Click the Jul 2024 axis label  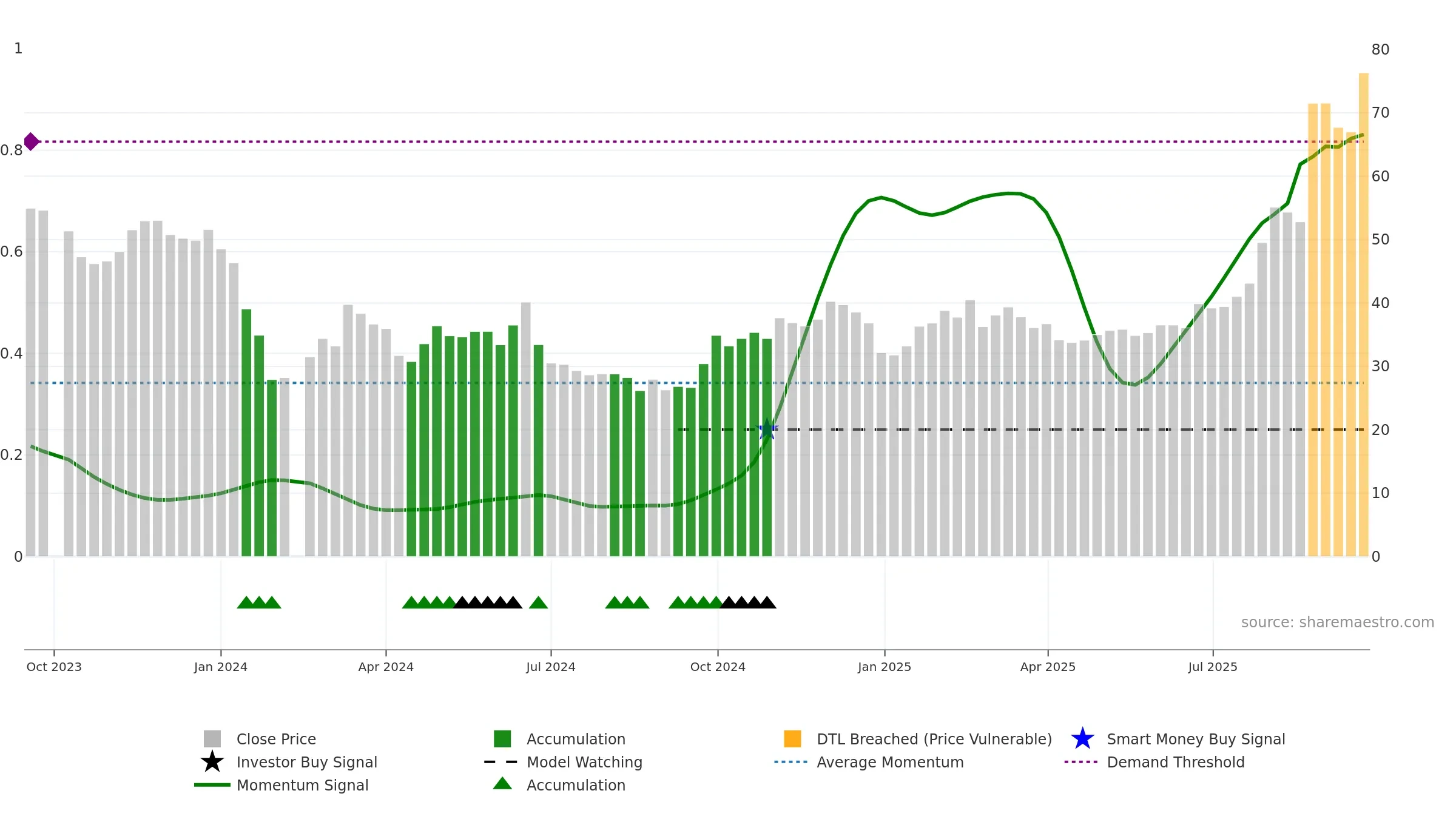[551, 667]
